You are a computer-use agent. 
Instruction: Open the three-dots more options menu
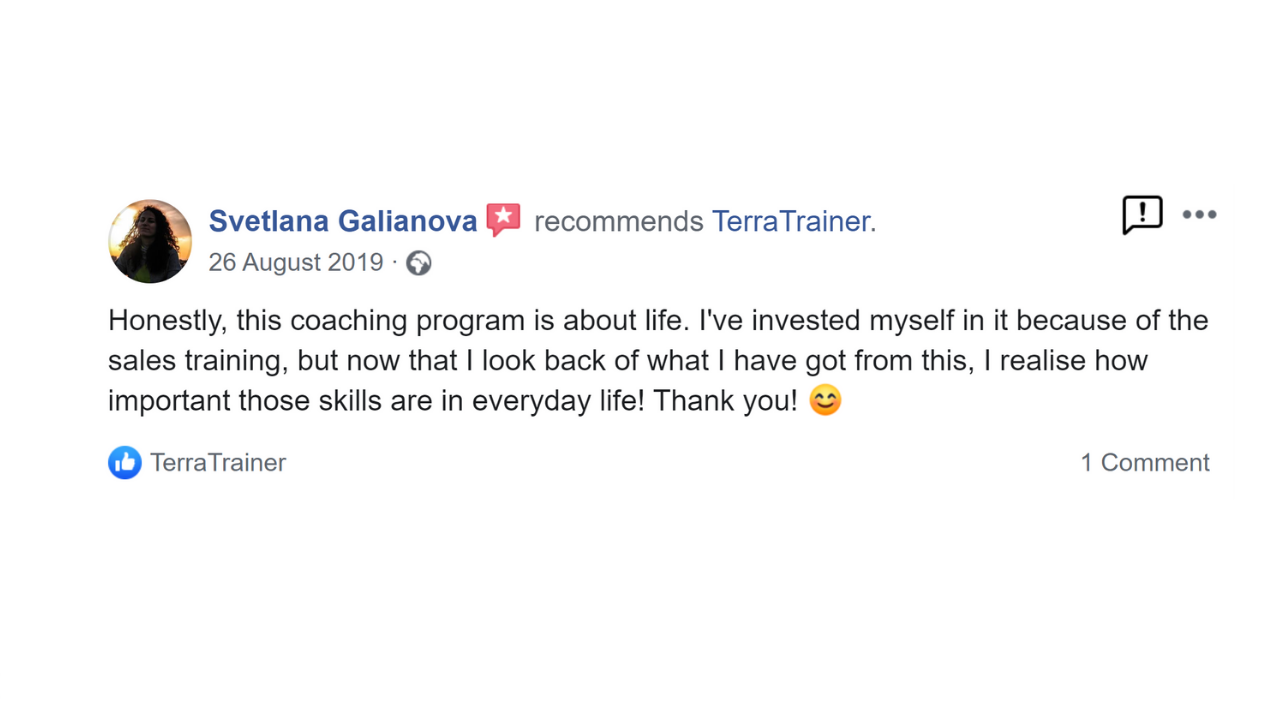click(1199, 214)
